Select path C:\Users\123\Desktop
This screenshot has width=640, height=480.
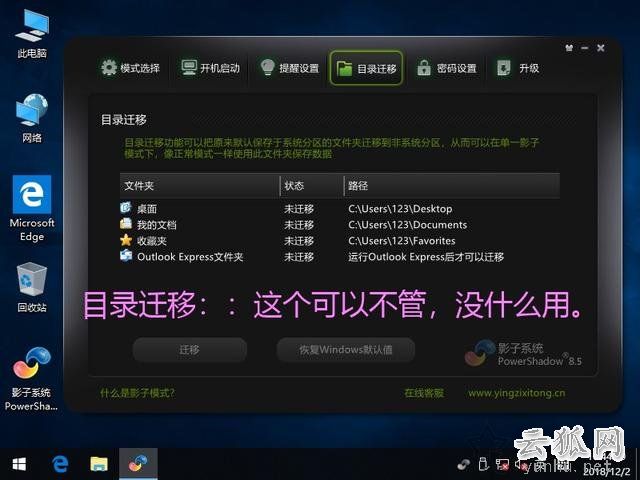coord(400,209)
